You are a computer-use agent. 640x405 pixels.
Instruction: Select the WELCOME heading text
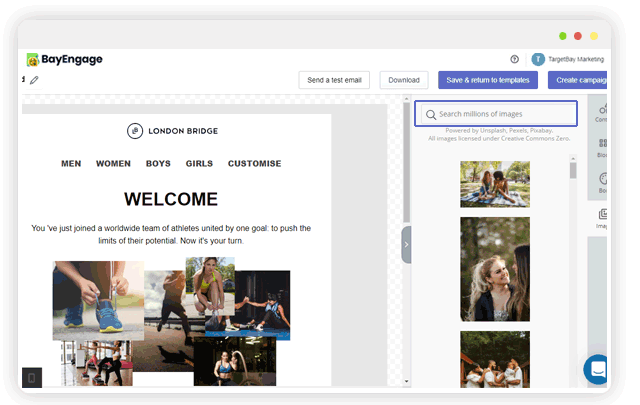pos(171,199)
